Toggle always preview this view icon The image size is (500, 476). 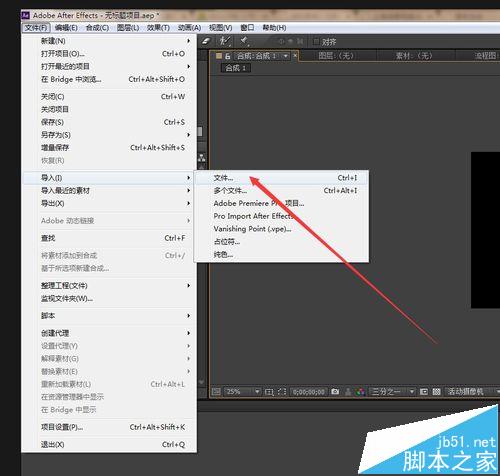[216, 391]
